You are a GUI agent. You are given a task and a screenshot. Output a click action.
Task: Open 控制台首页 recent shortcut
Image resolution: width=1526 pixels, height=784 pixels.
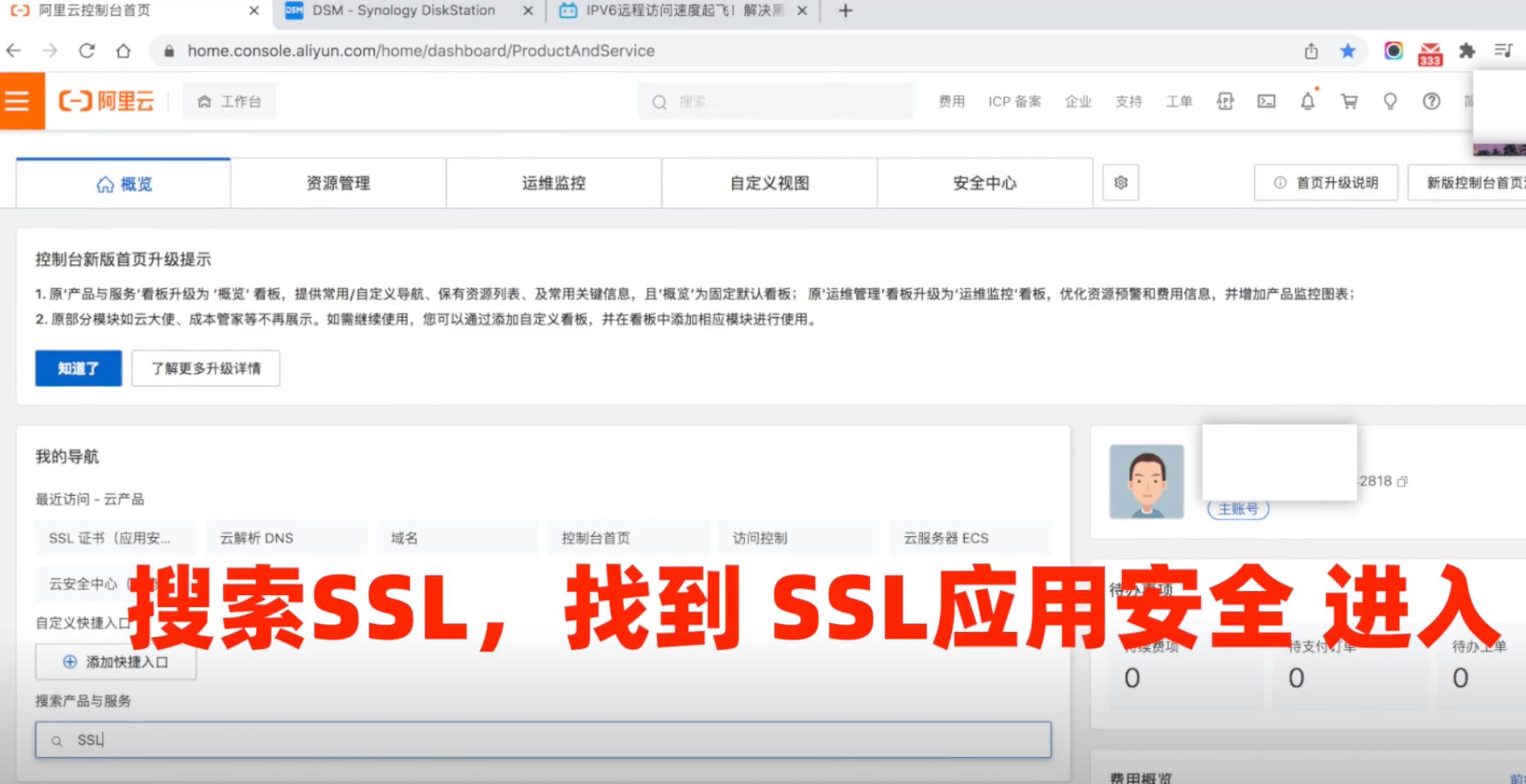pos(629,538)
